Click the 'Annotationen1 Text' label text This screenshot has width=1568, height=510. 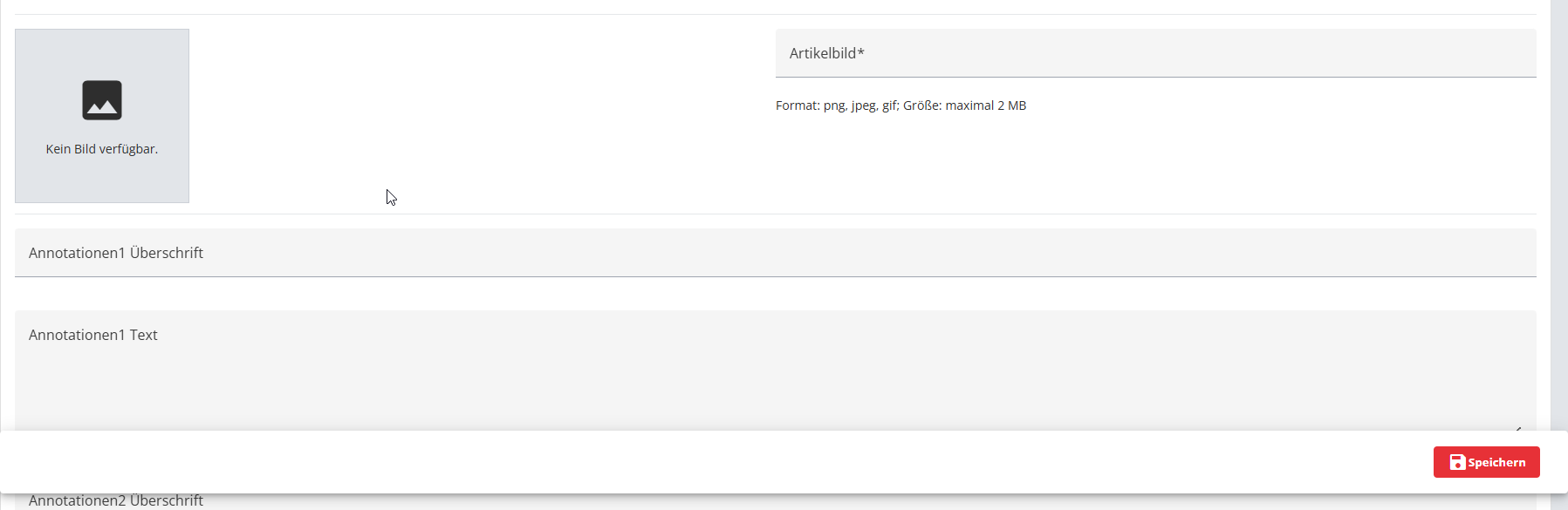(93, 335)
